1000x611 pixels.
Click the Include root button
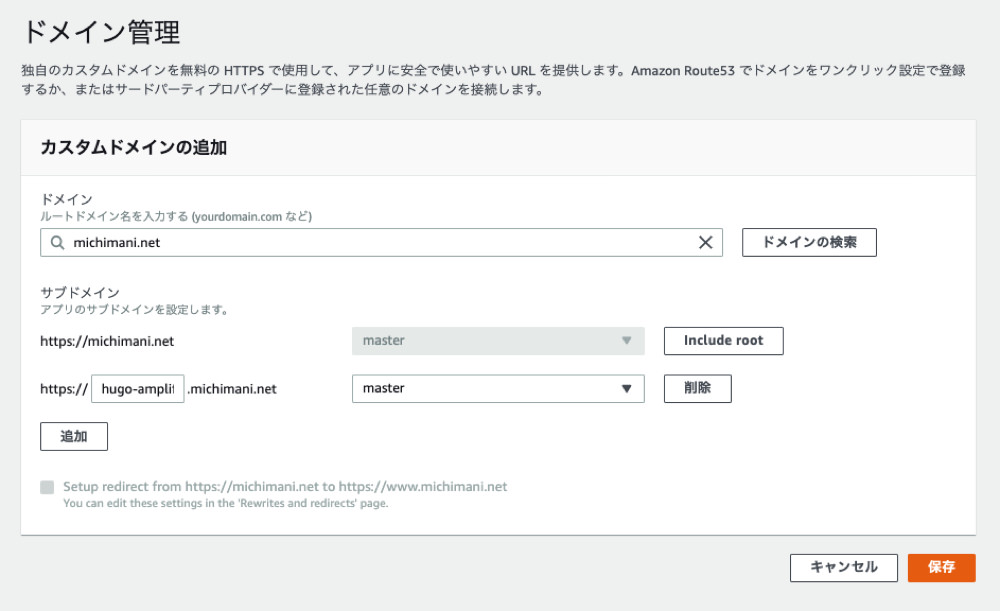coord(723,341)
